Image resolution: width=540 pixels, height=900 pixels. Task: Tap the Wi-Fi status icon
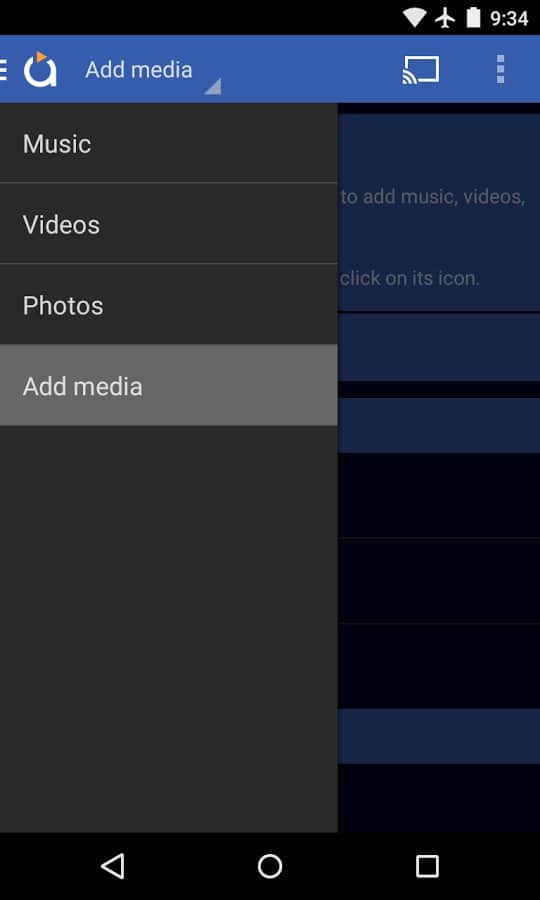(414, 18)
